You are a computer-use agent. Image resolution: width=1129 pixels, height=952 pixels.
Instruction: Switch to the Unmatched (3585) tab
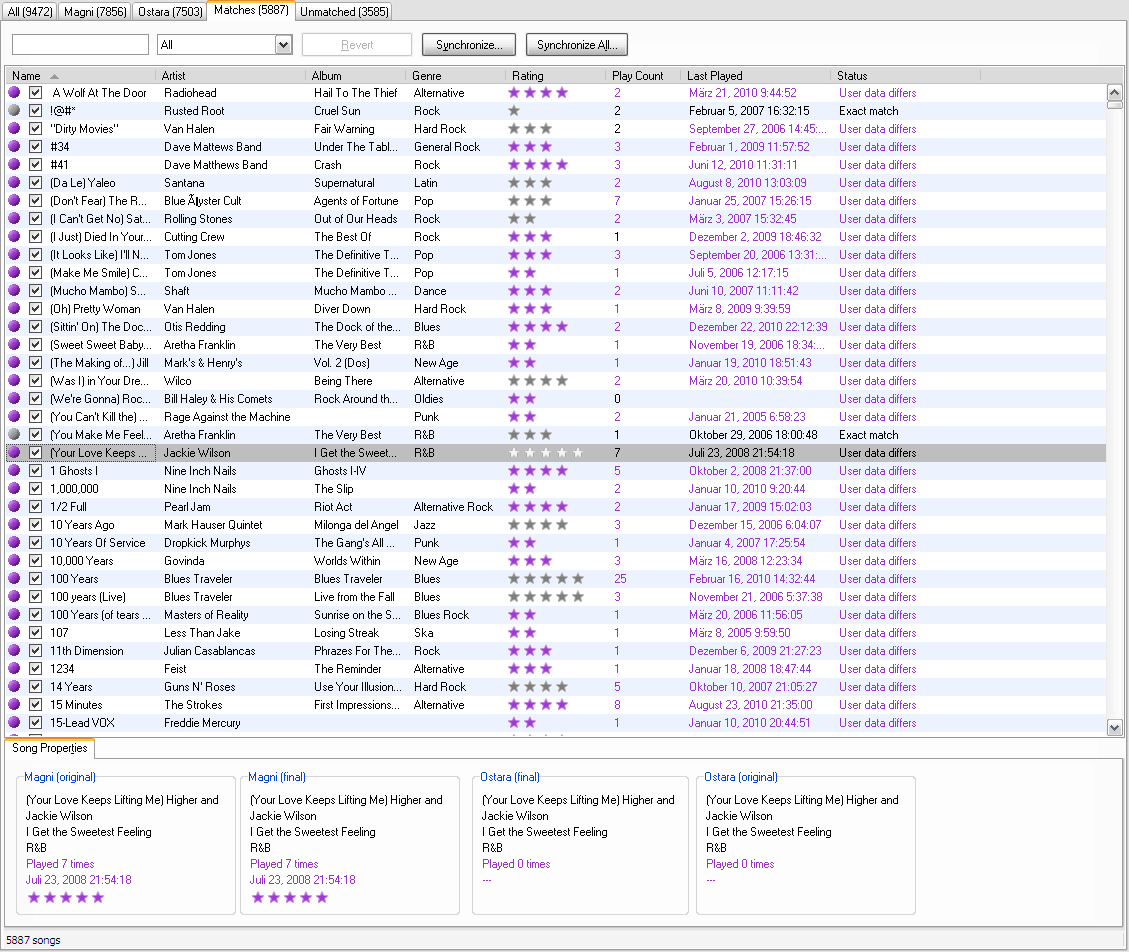(344, 12)
